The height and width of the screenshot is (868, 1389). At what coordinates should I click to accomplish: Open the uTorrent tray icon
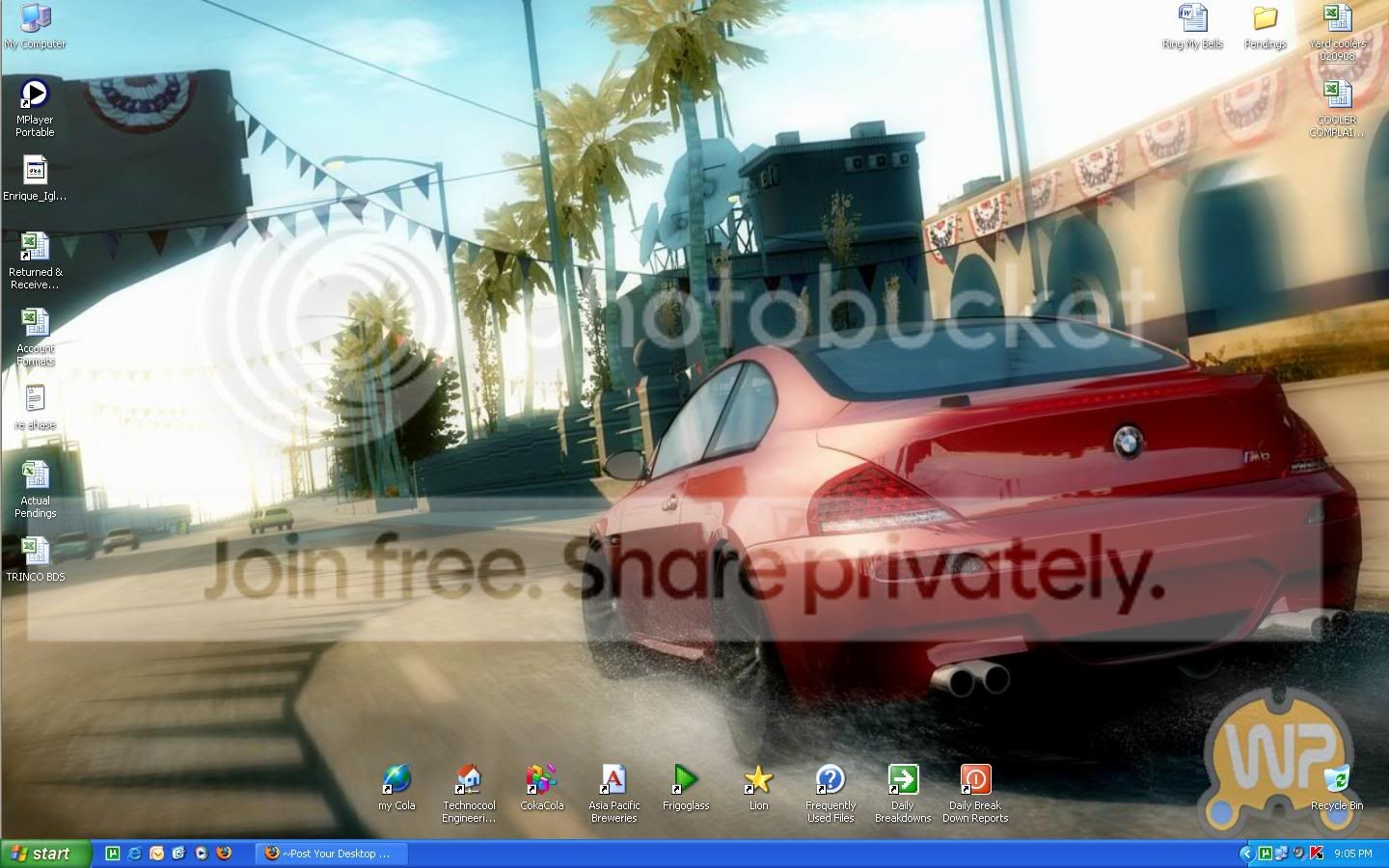1265,854
